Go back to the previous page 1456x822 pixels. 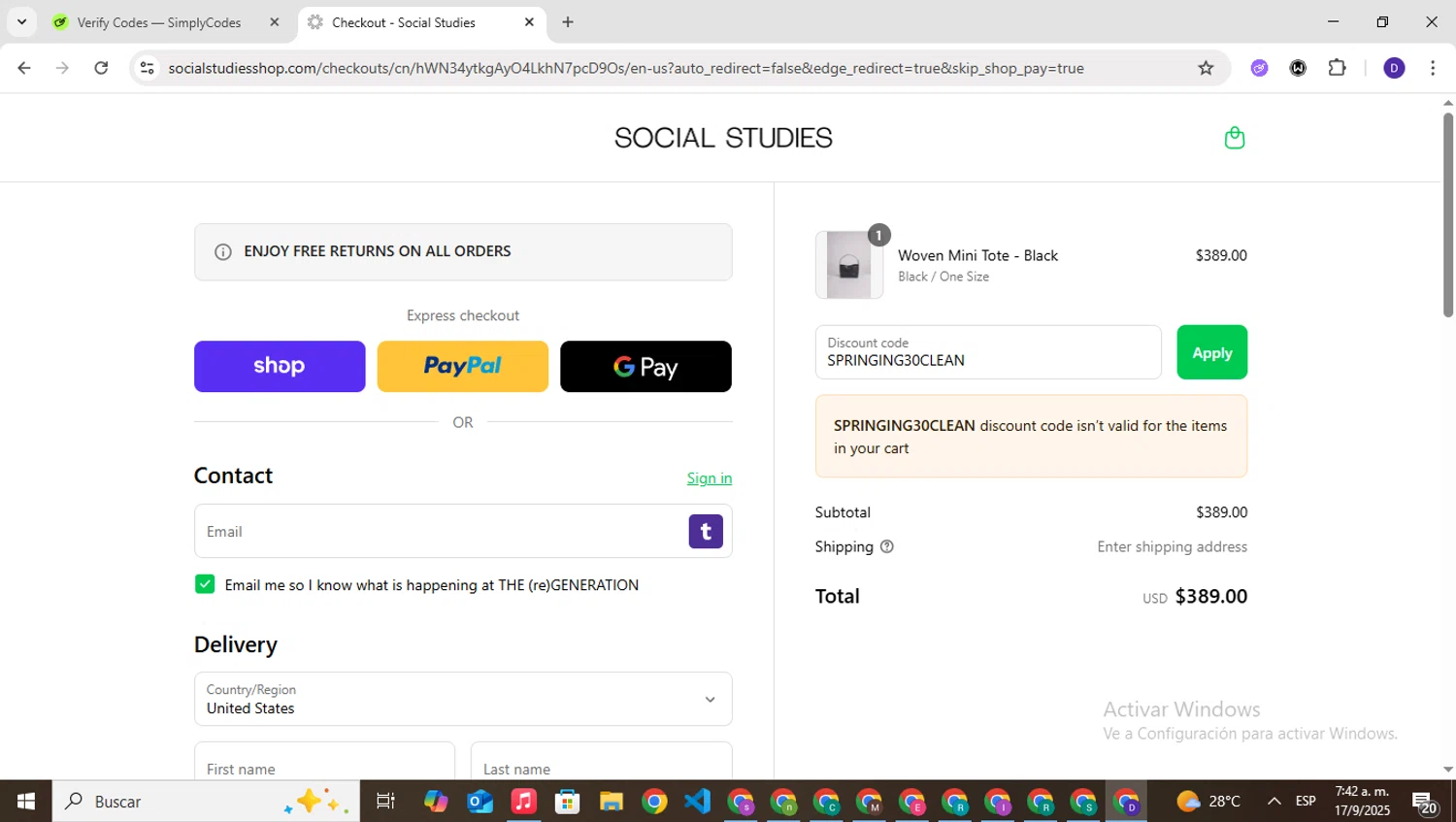click(x=24, y=68)
